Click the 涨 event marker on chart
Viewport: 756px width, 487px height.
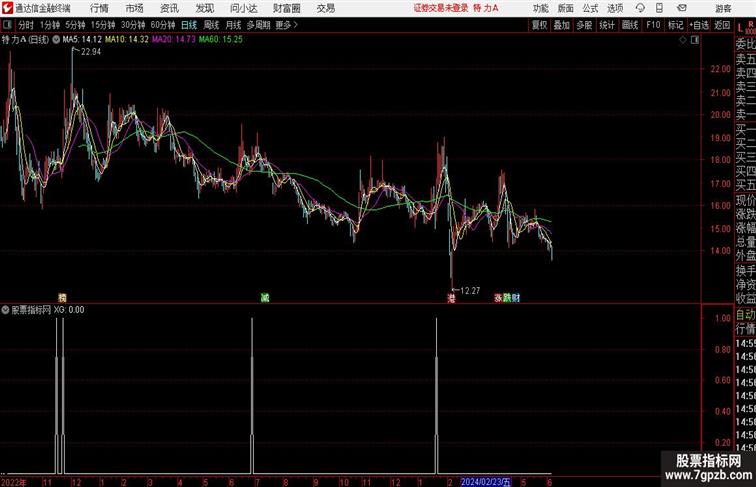coord(499,298)
